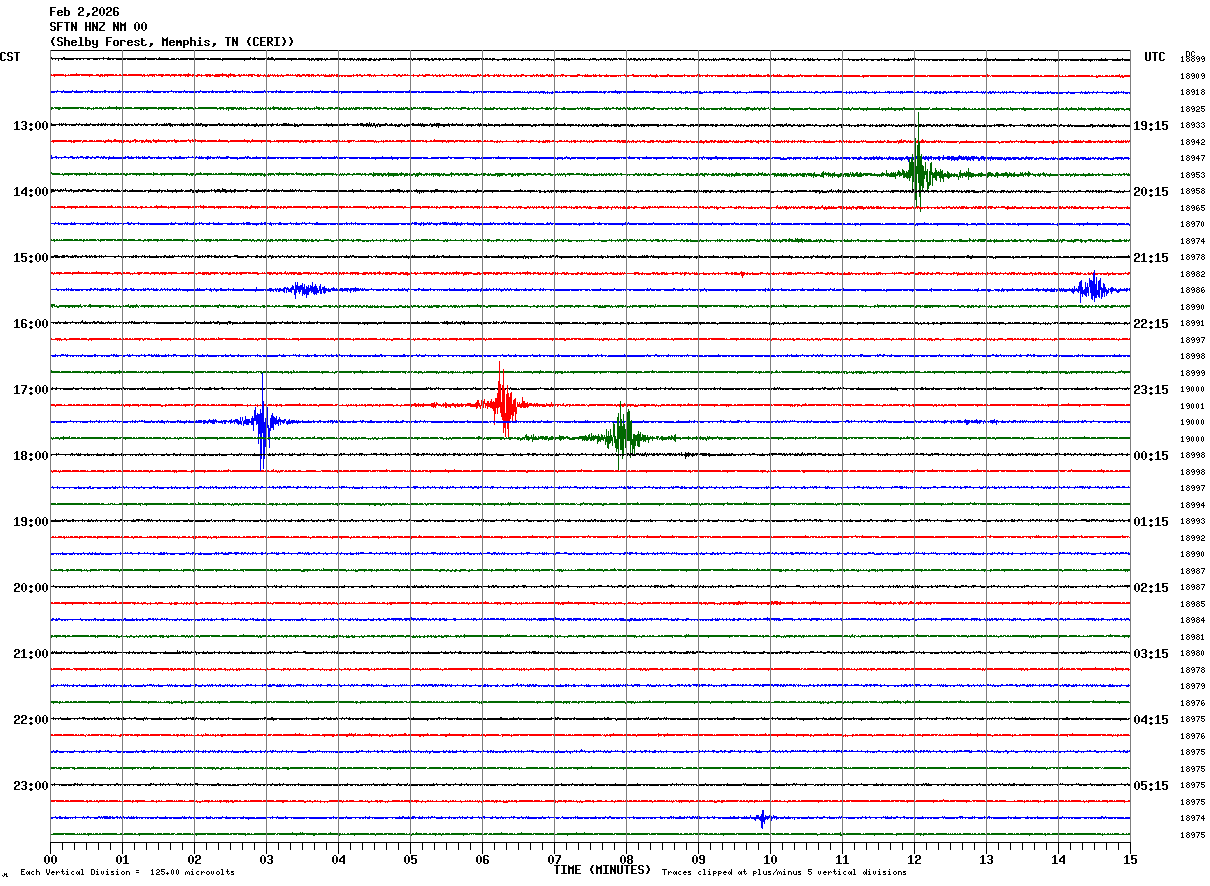Select the green seismic event near minute 8
1210x886 pixels.
623,437
